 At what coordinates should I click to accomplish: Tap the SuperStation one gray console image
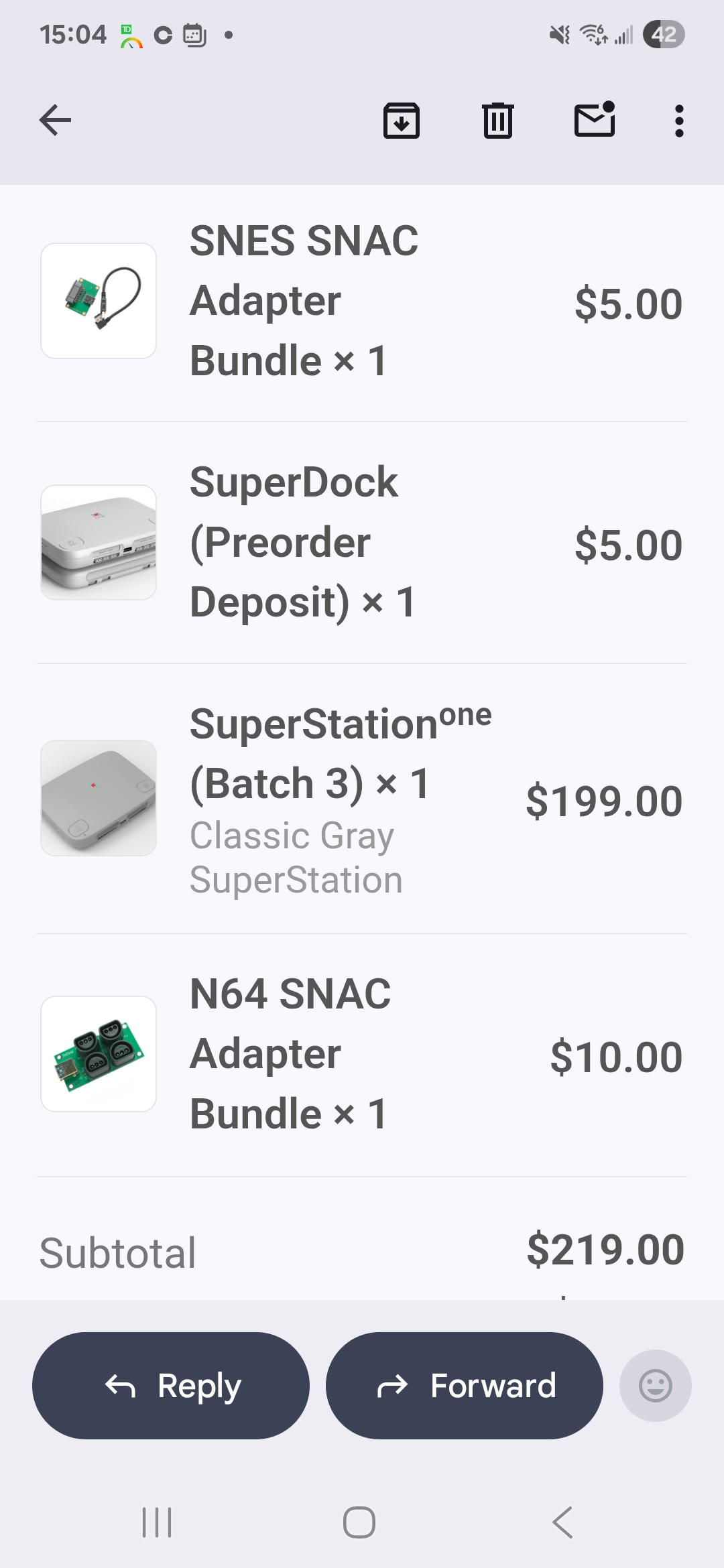coord(99,797)
